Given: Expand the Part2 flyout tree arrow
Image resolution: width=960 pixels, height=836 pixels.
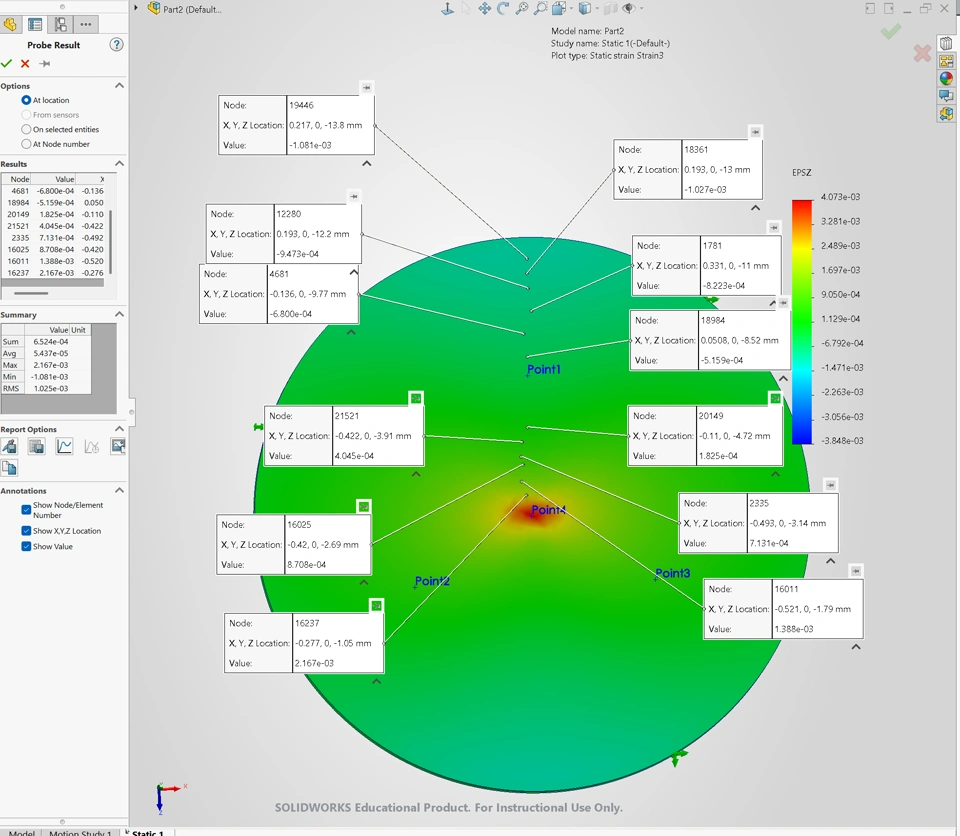Looking at the screenshot, I should (x=136, y=8).
